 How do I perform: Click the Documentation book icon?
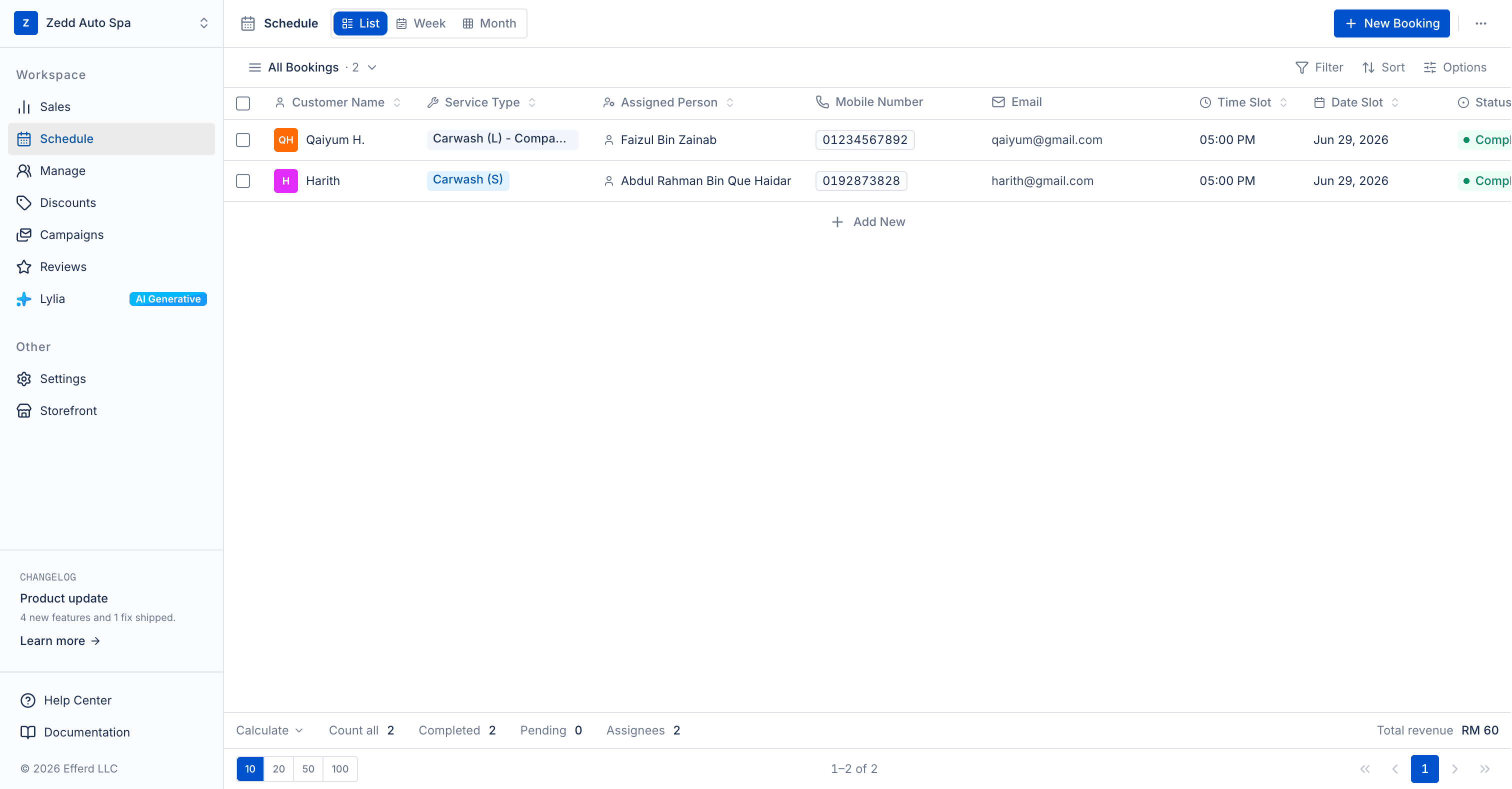click(x=28, y=732)
